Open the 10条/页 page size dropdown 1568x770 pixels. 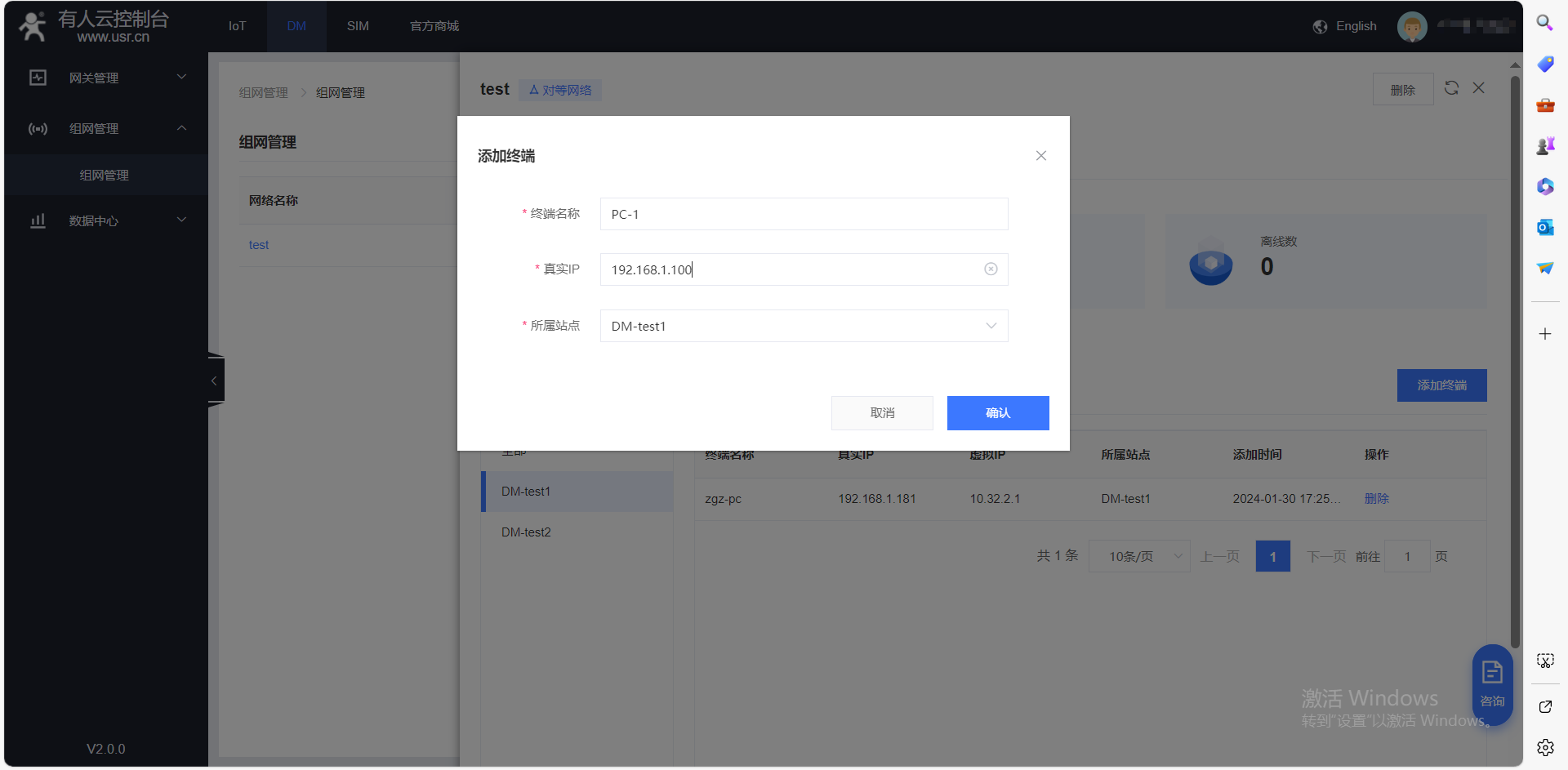point(1139,556)
